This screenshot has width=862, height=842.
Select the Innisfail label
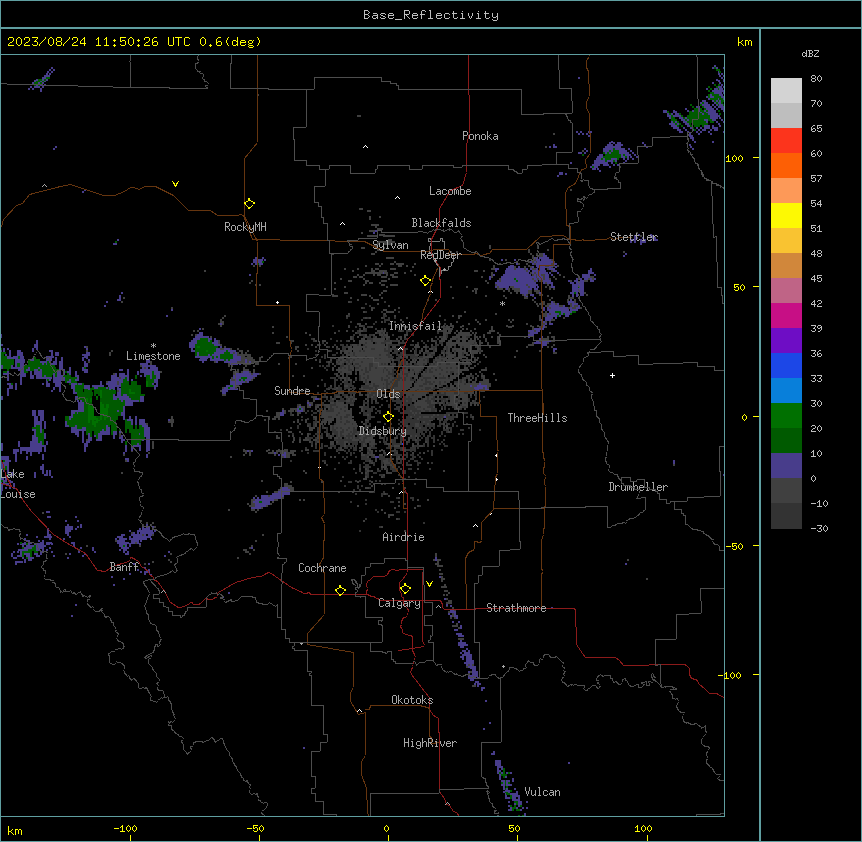click(x=415, y=326)
